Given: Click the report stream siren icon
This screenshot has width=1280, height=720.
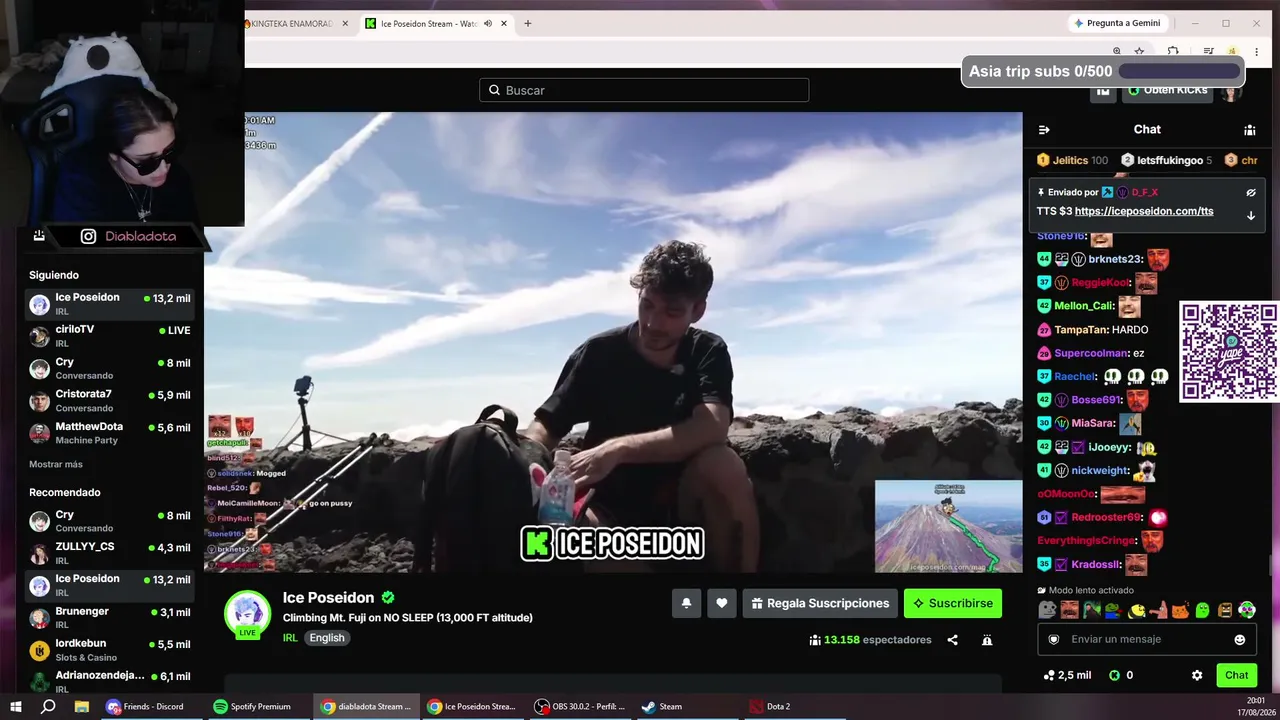Looking at the screenshot, I should point(987,640).
